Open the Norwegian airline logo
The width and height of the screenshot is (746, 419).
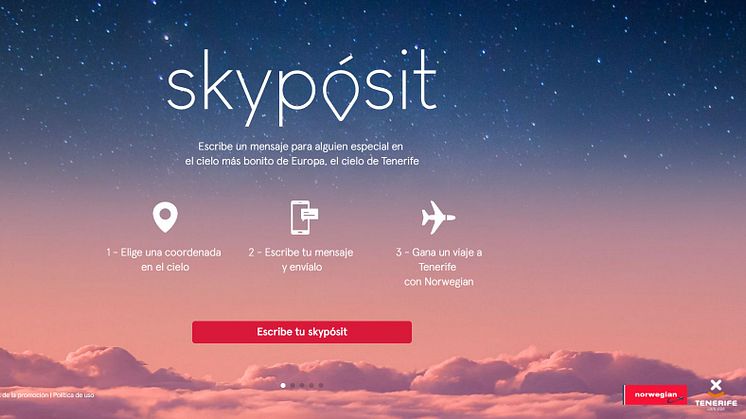(656, 395)
